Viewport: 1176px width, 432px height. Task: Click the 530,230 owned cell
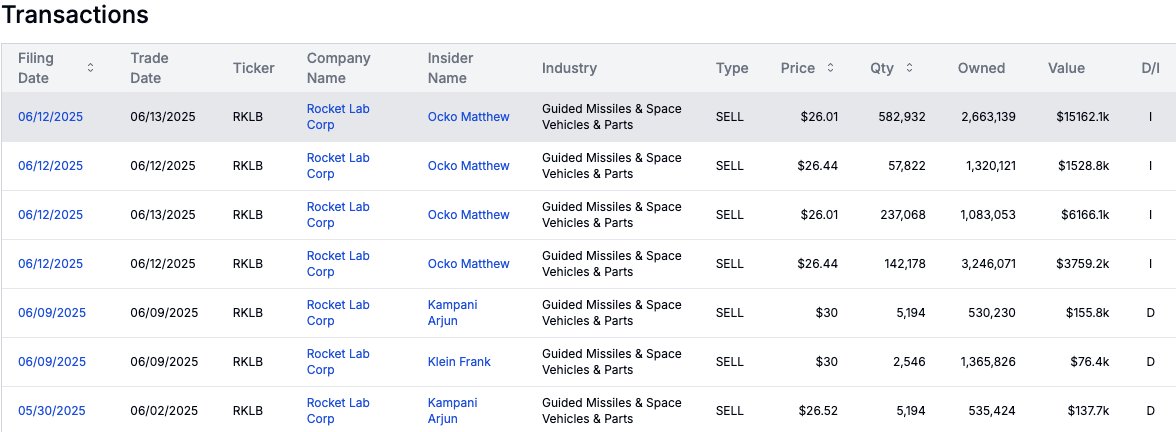992,313
